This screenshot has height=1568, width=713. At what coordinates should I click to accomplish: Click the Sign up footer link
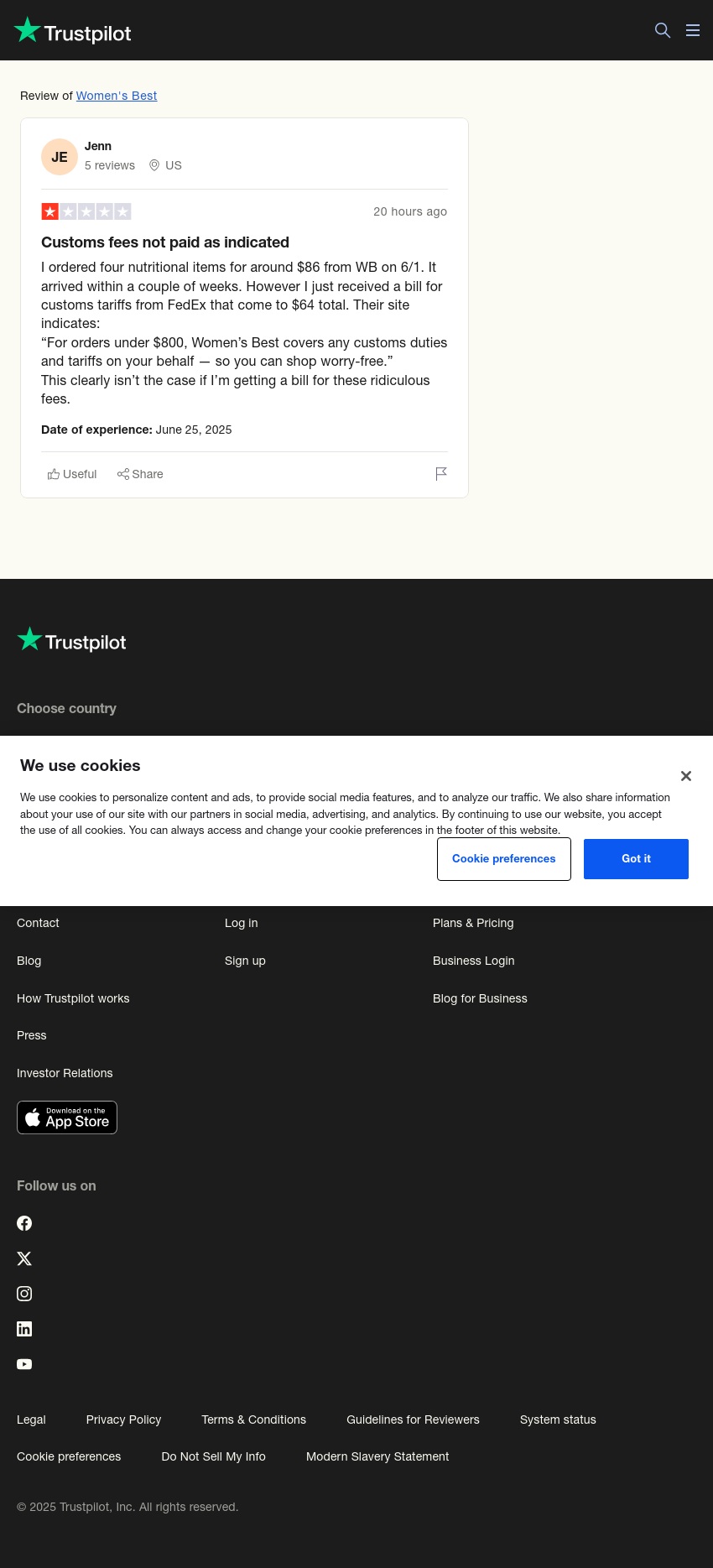[245, 961]
